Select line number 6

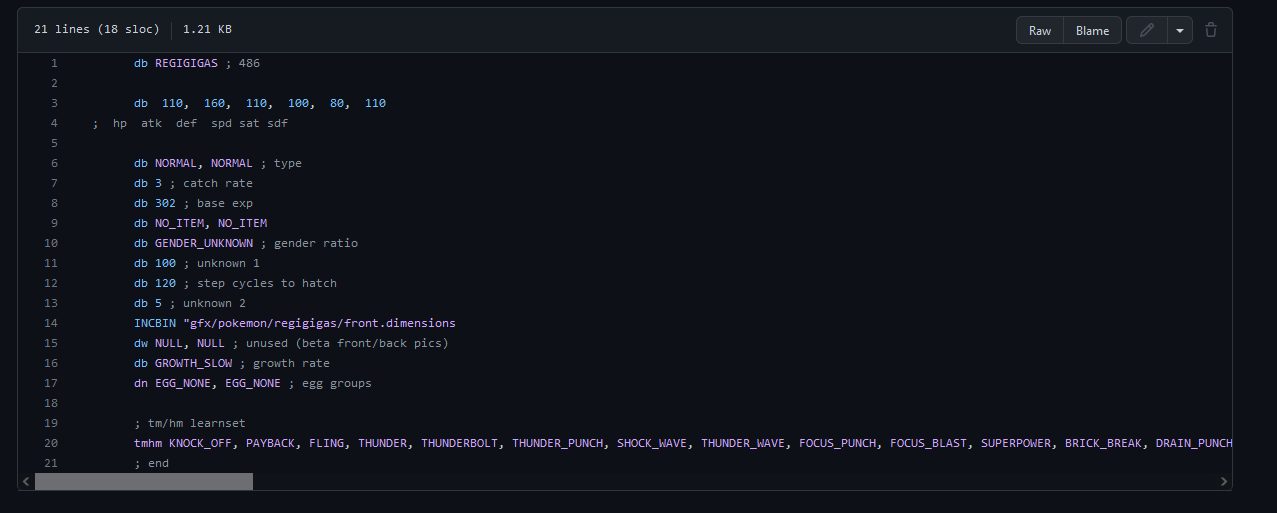pyautogui.click(x=54, y=163)
